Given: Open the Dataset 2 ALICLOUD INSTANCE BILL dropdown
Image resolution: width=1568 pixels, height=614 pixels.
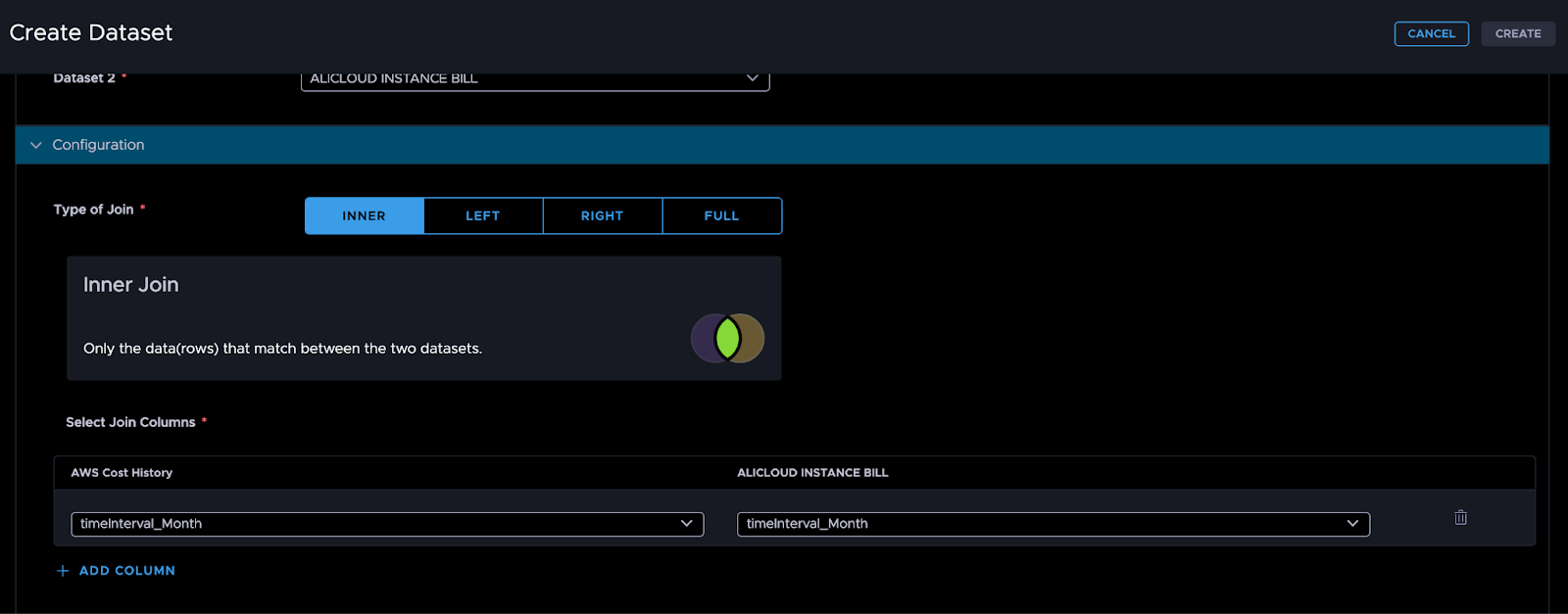Looking at the screenshot, I should point(535,78).
